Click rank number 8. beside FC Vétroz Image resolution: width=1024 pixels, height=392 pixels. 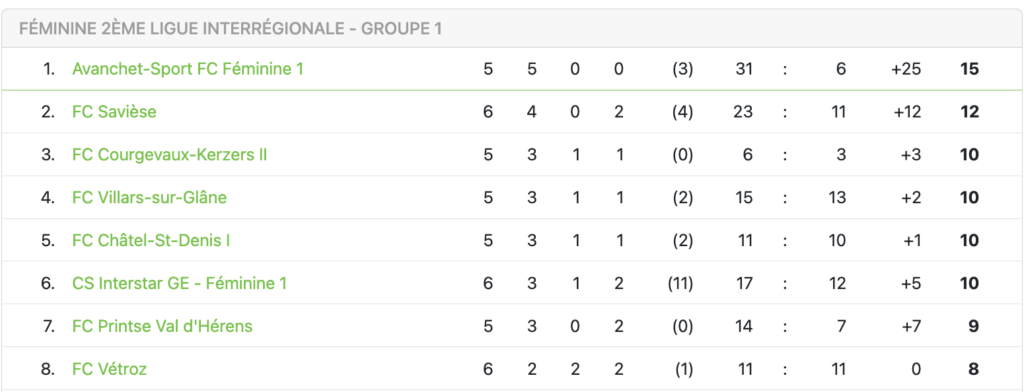pos(48,369)
